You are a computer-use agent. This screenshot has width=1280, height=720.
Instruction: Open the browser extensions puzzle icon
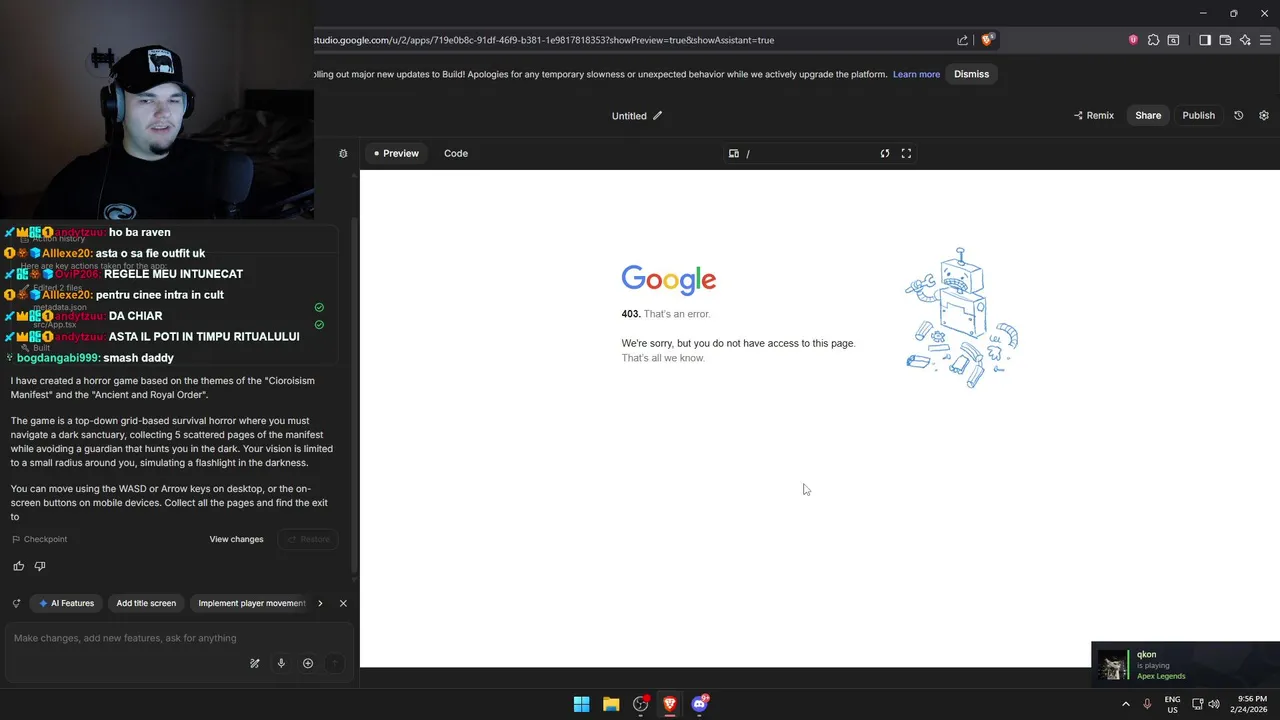(x=1153, y=40)
